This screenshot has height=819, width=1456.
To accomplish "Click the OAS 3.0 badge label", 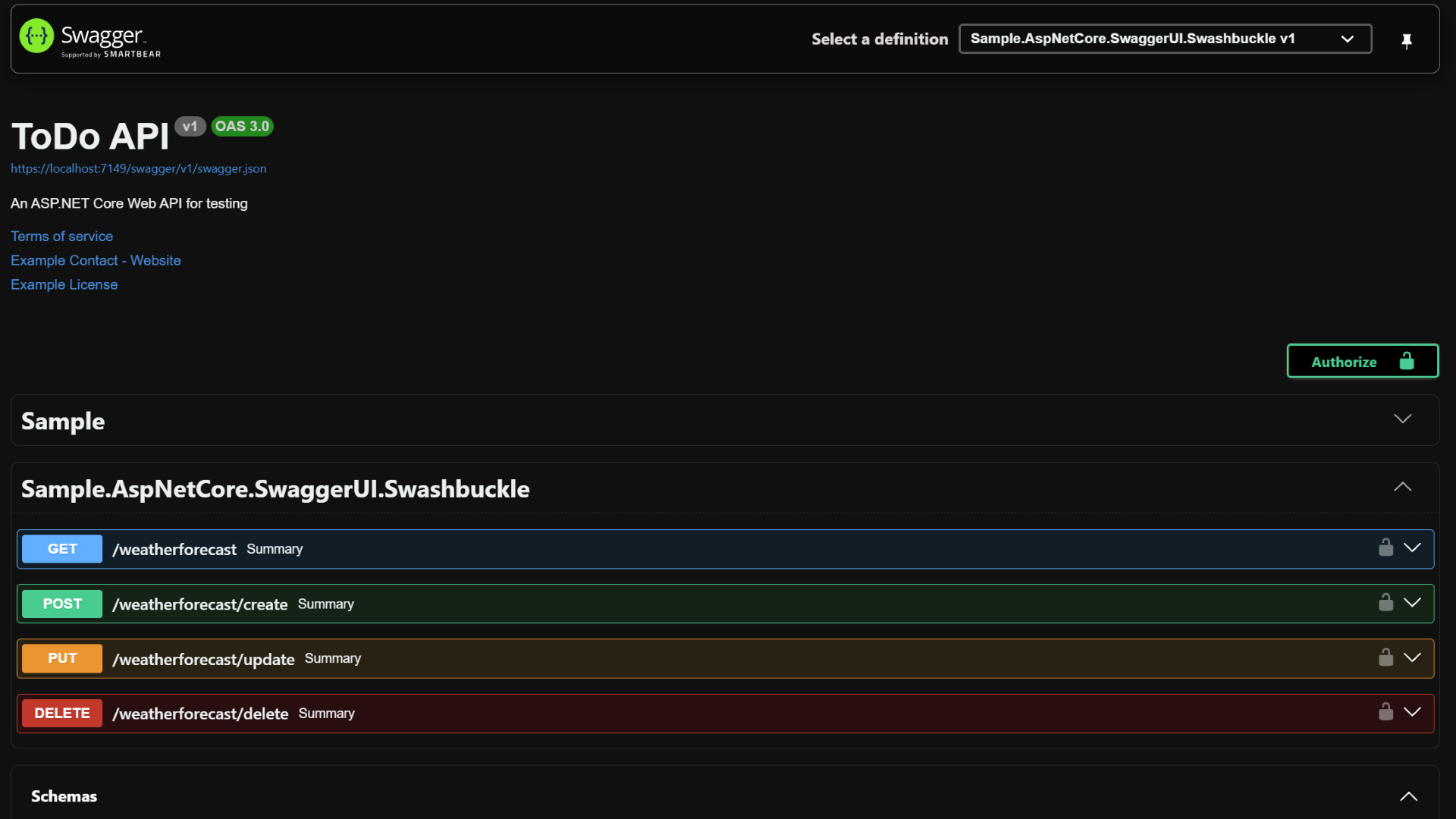I will pyautogui.click(x=243, y=126).
